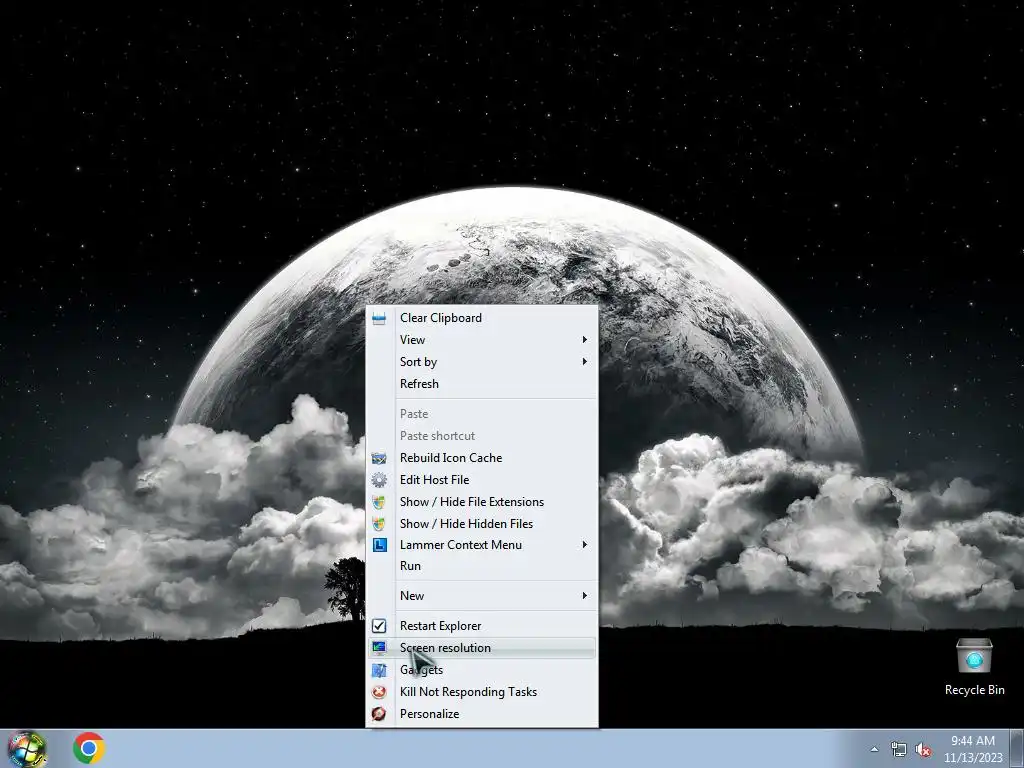Select the greyed Paste entry

[x=482, y=414]
